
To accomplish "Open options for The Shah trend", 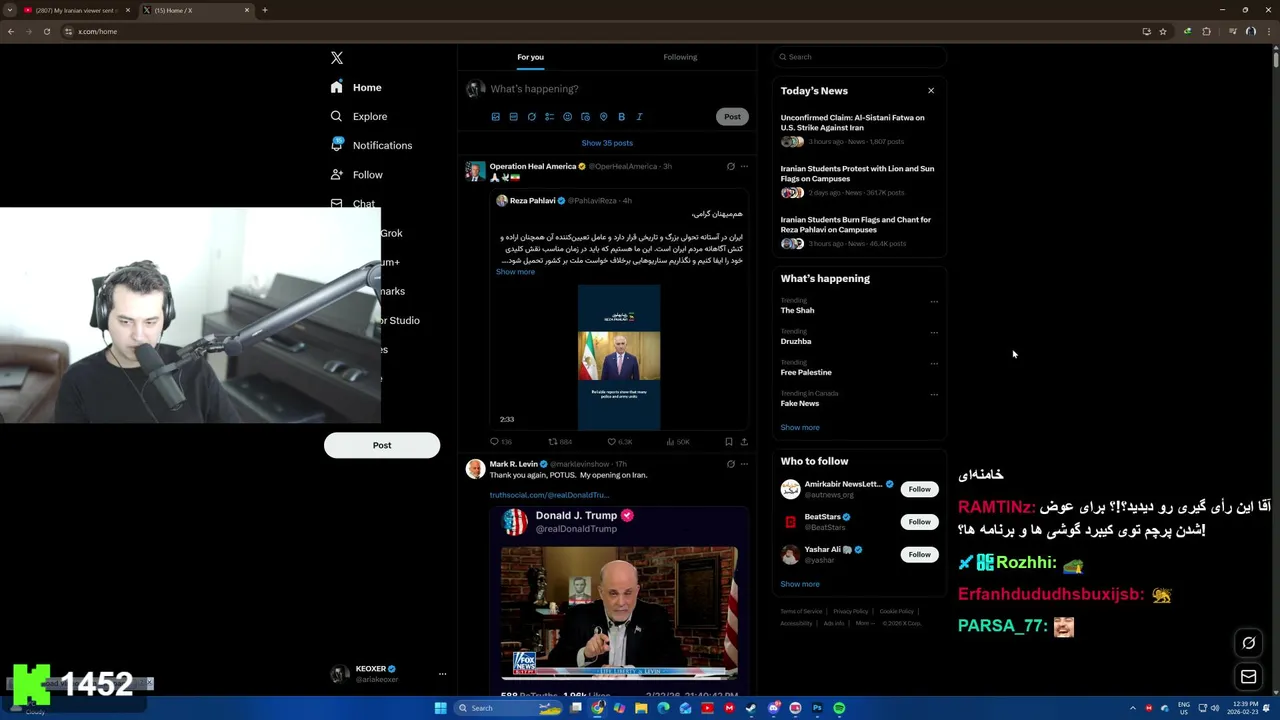I will point(934,301).
